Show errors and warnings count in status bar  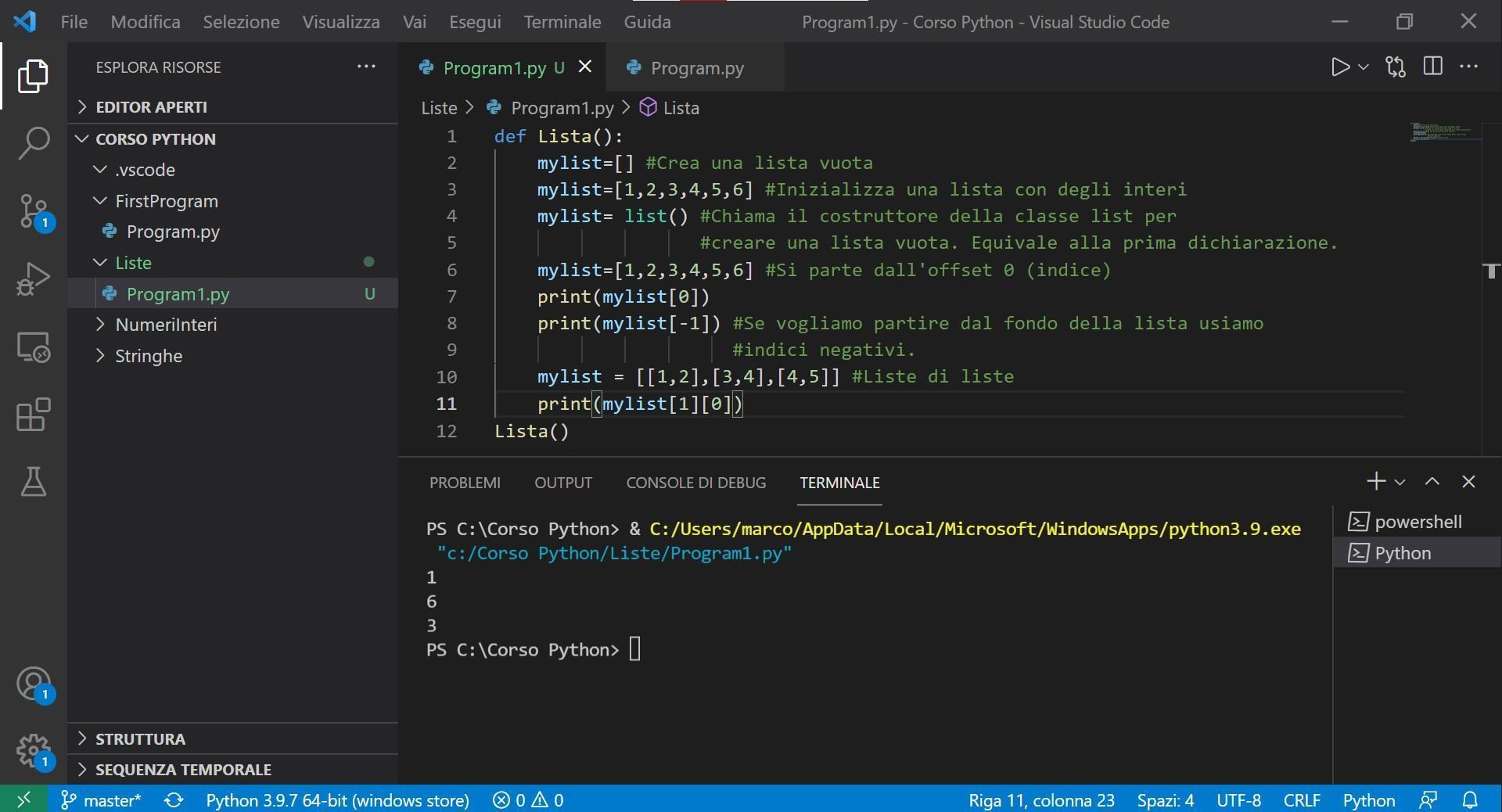[528, 799]
